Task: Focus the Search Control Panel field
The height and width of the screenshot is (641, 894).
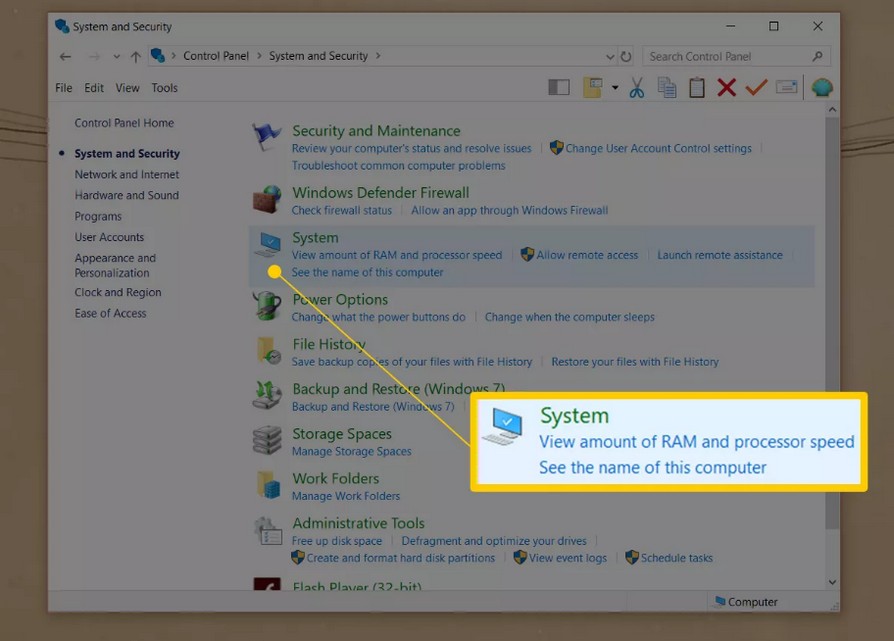Action: [736, 56]
